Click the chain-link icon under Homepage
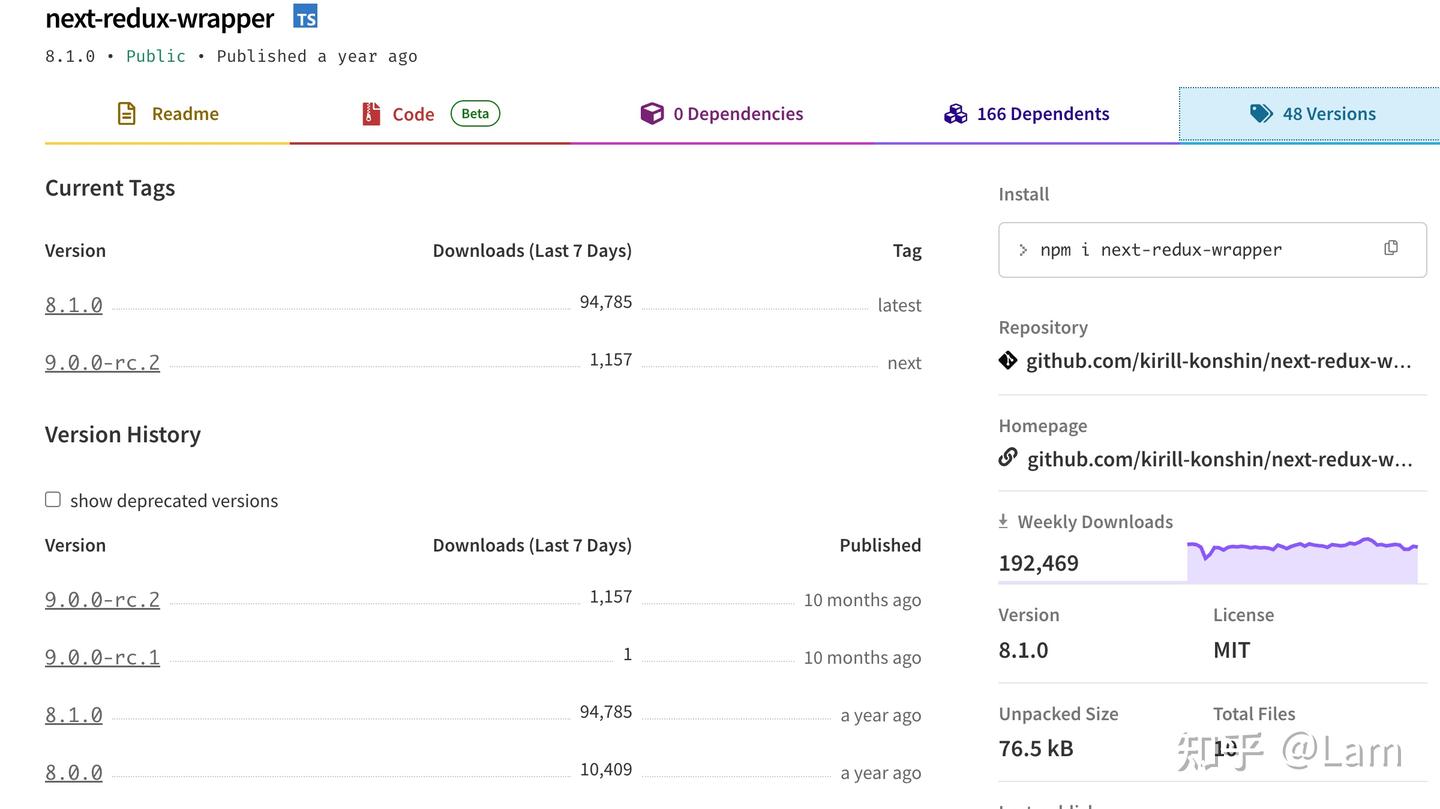 click(x=1007, y=458)
